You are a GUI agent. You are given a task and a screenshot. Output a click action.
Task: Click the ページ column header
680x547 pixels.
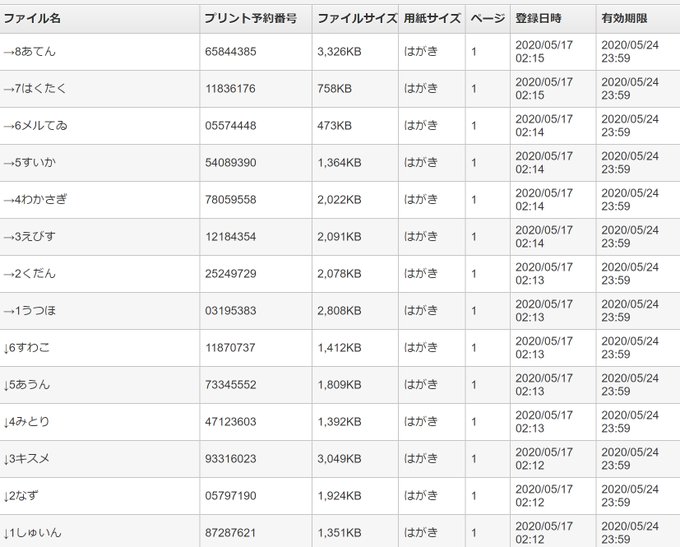click(x=488, y=18)
